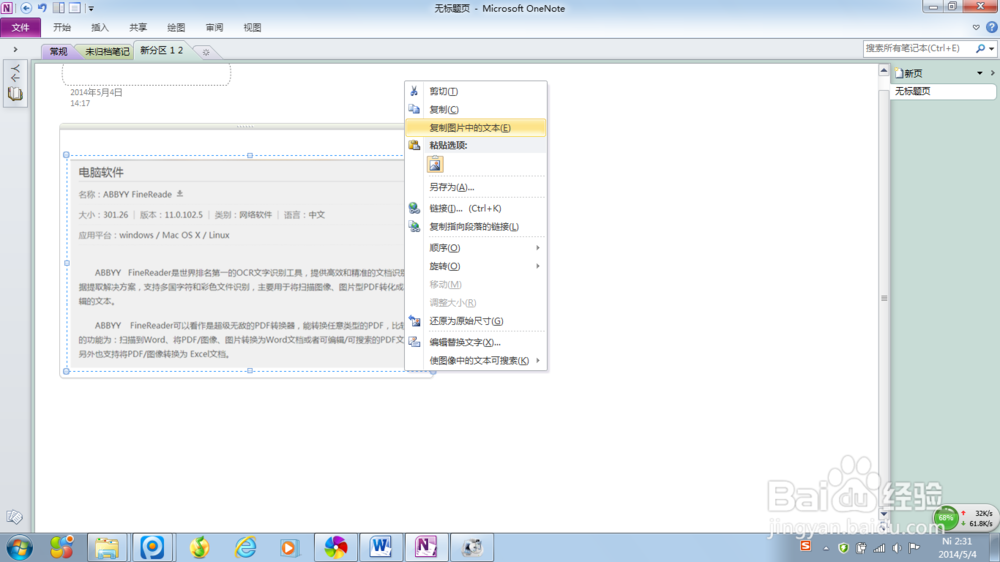Screen dimensions: 1000x562
Task: Open the 视图 ribbon tab
Action: (253, 27)
